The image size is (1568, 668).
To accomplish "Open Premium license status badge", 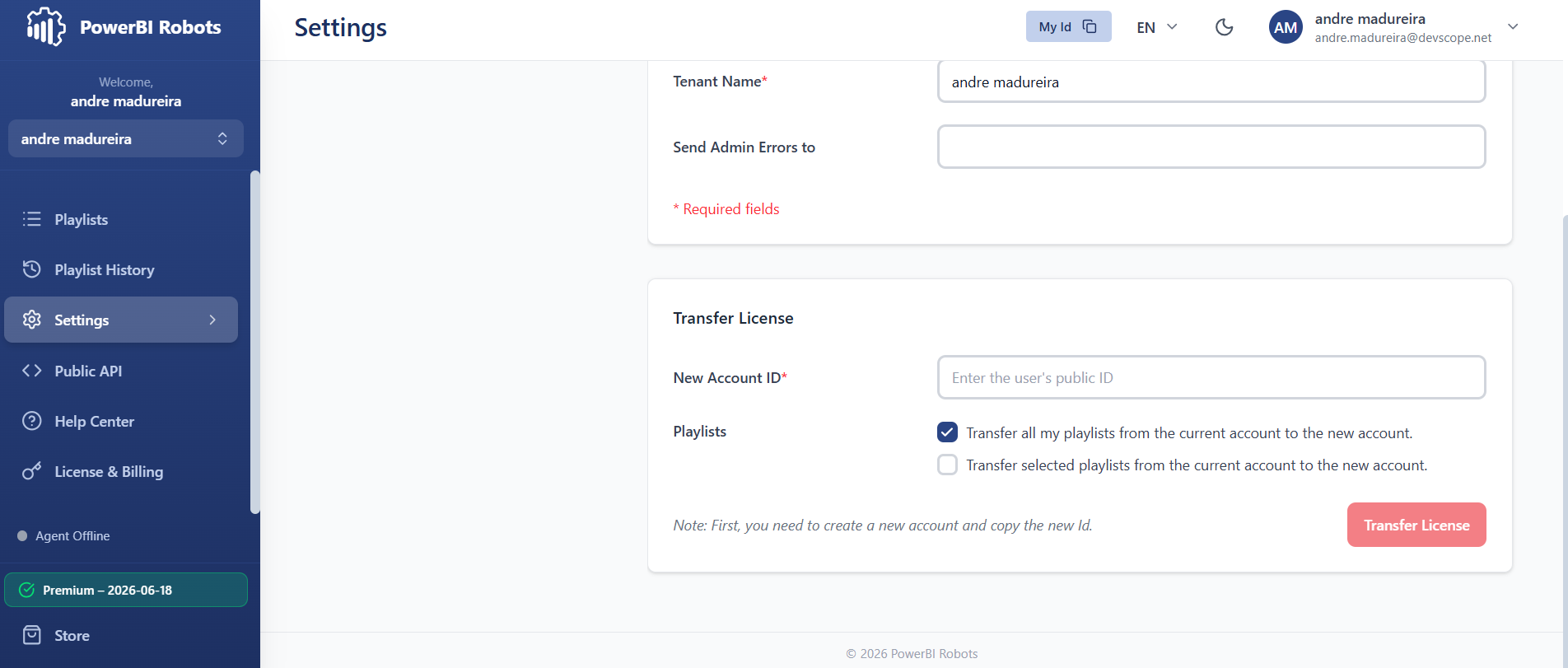I will (126, 590).
